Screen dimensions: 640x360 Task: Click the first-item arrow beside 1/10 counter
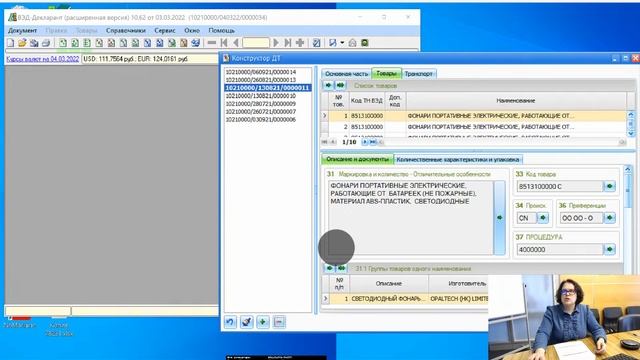pos(325,142)
